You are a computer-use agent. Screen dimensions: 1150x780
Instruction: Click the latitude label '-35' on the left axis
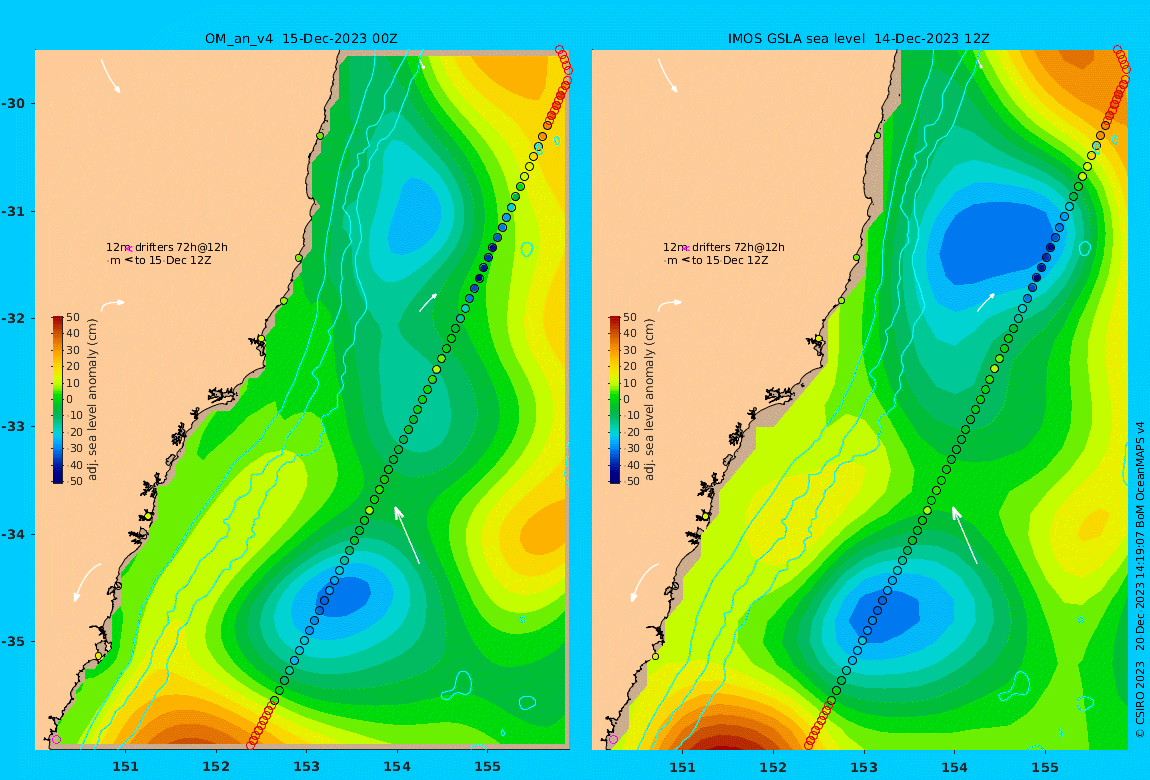tap(12, 641)
